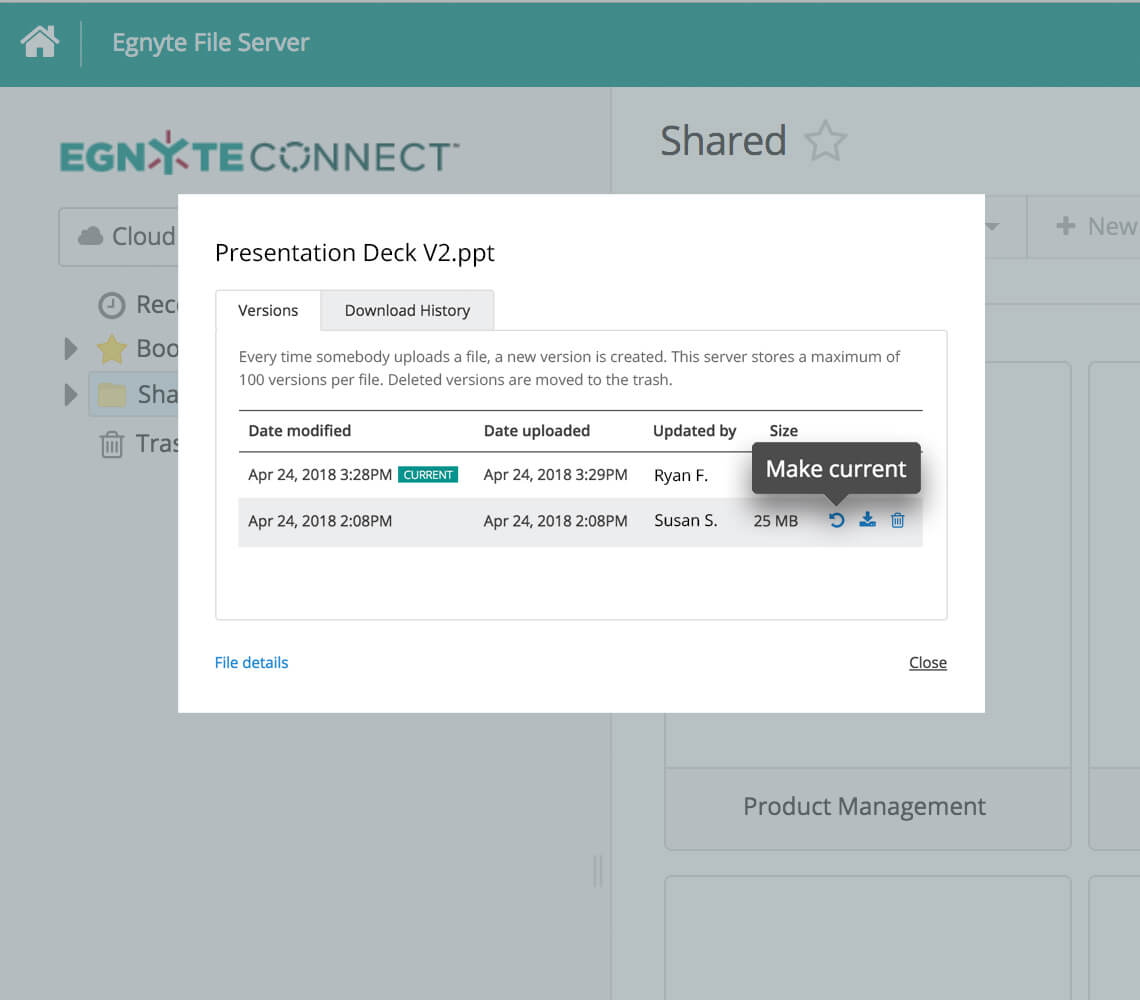Viewport: 1140px width, 1000px height.
Task: Click the Make current restore icon
Action: point(837,520)
